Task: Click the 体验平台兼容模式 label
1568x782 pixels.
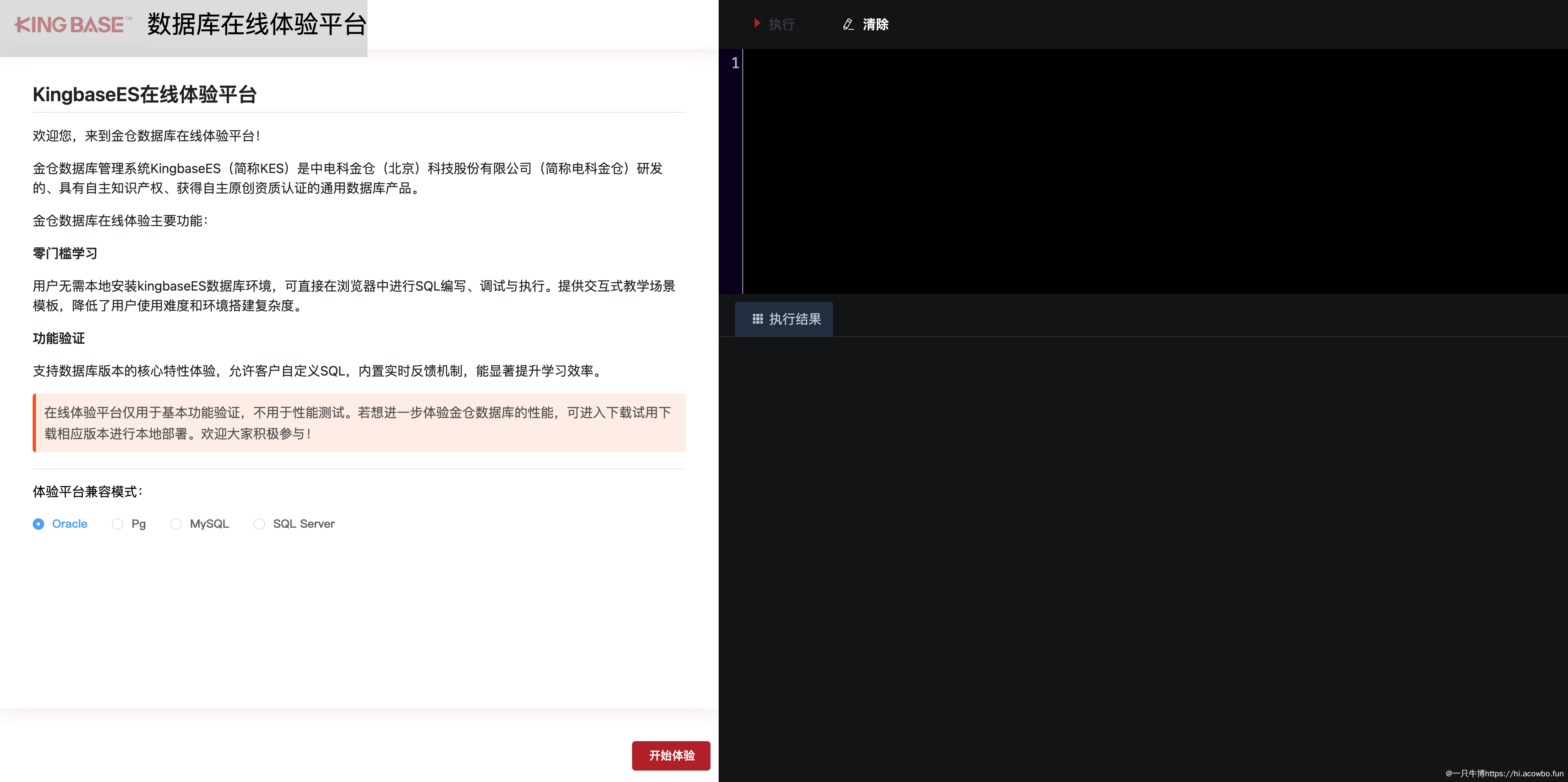Action: (88, 492)
